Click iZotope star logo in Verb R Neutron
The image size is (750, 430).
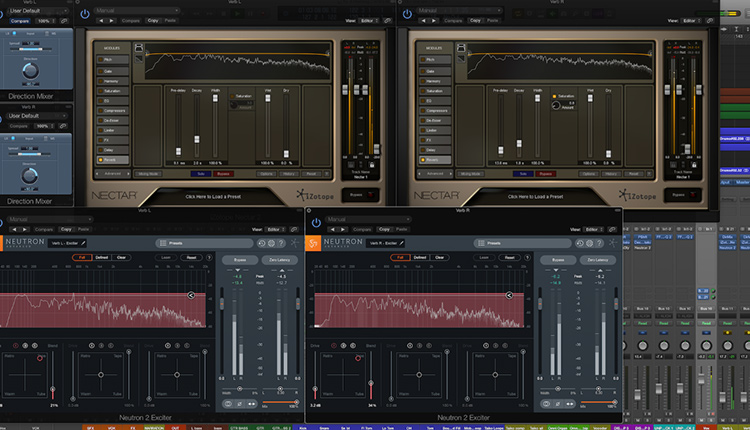click(x=613, y=243)
